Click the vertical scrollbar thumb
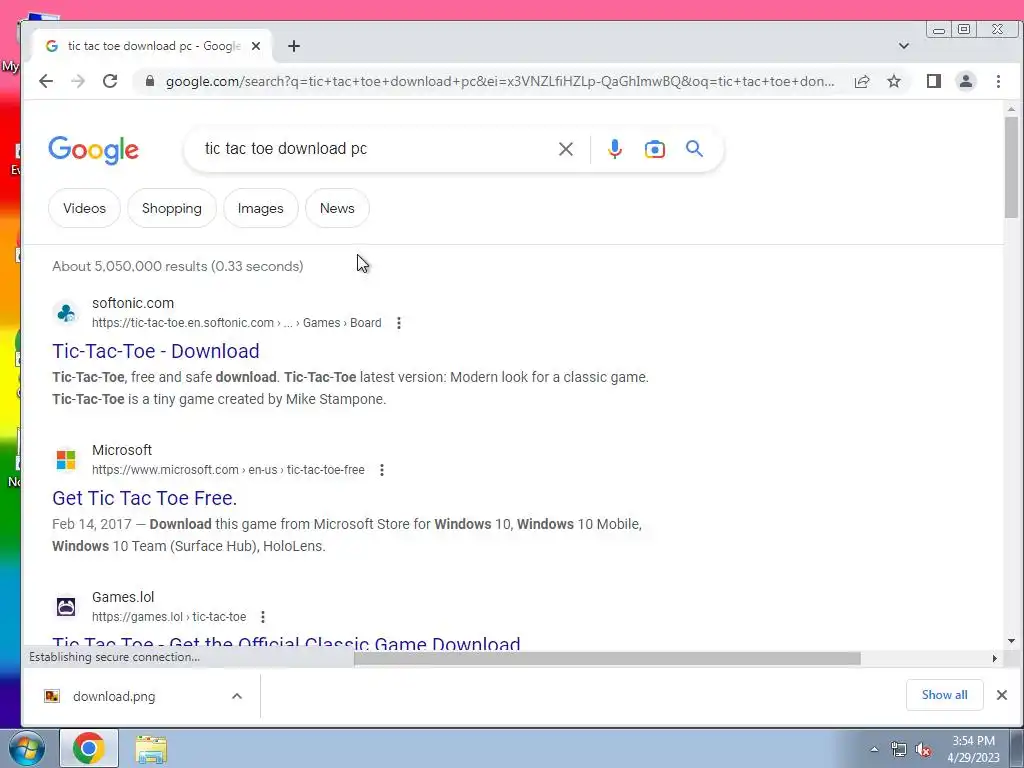The image size is (1024, 768). [1011, 167]
